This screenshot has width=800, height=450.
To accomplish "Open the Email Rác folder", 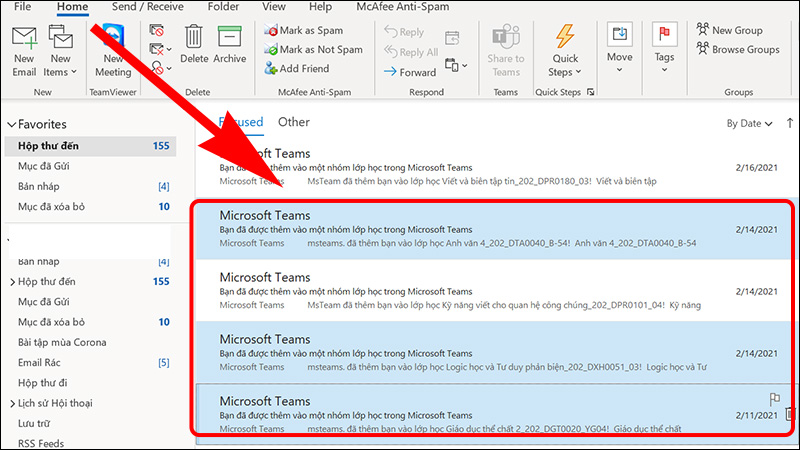I will 39,363.
